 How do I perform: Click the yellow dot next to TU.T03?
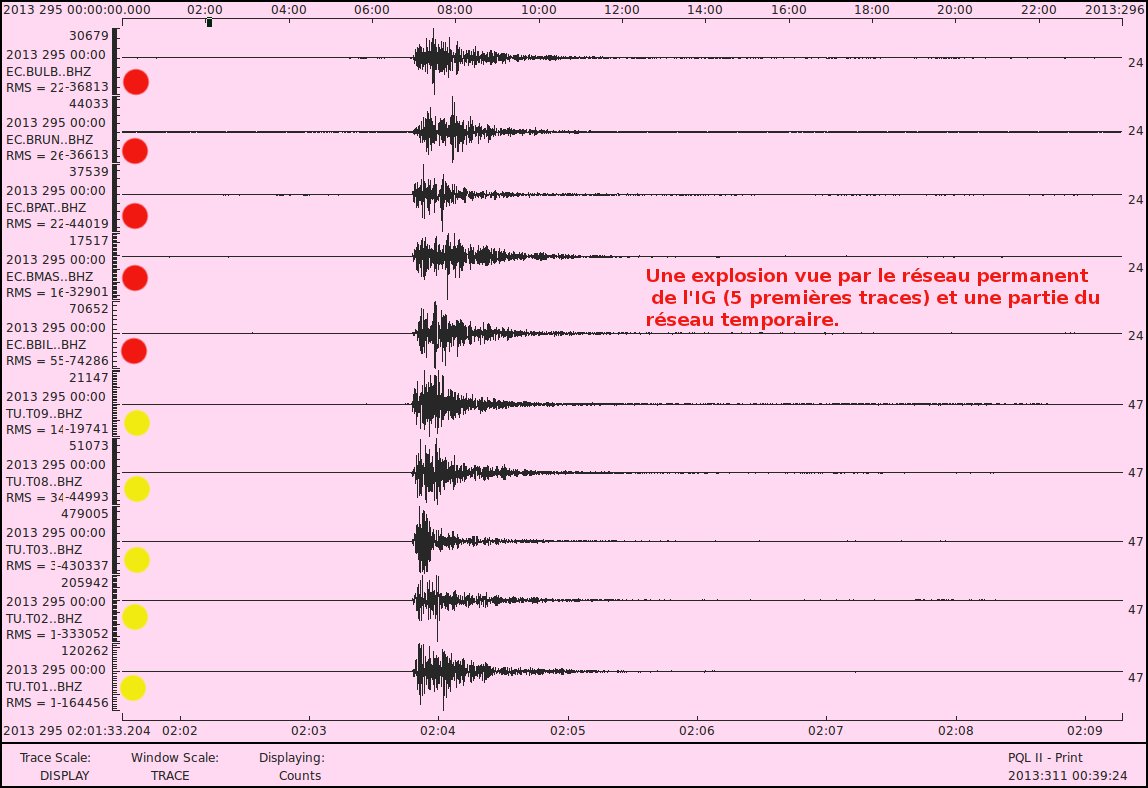point(136,559)
